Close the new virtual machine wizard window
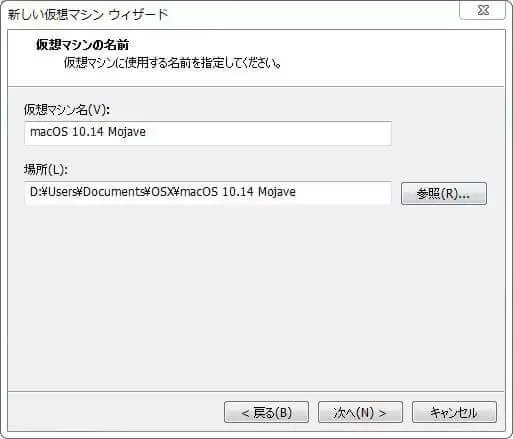 [x=482, y=10]
